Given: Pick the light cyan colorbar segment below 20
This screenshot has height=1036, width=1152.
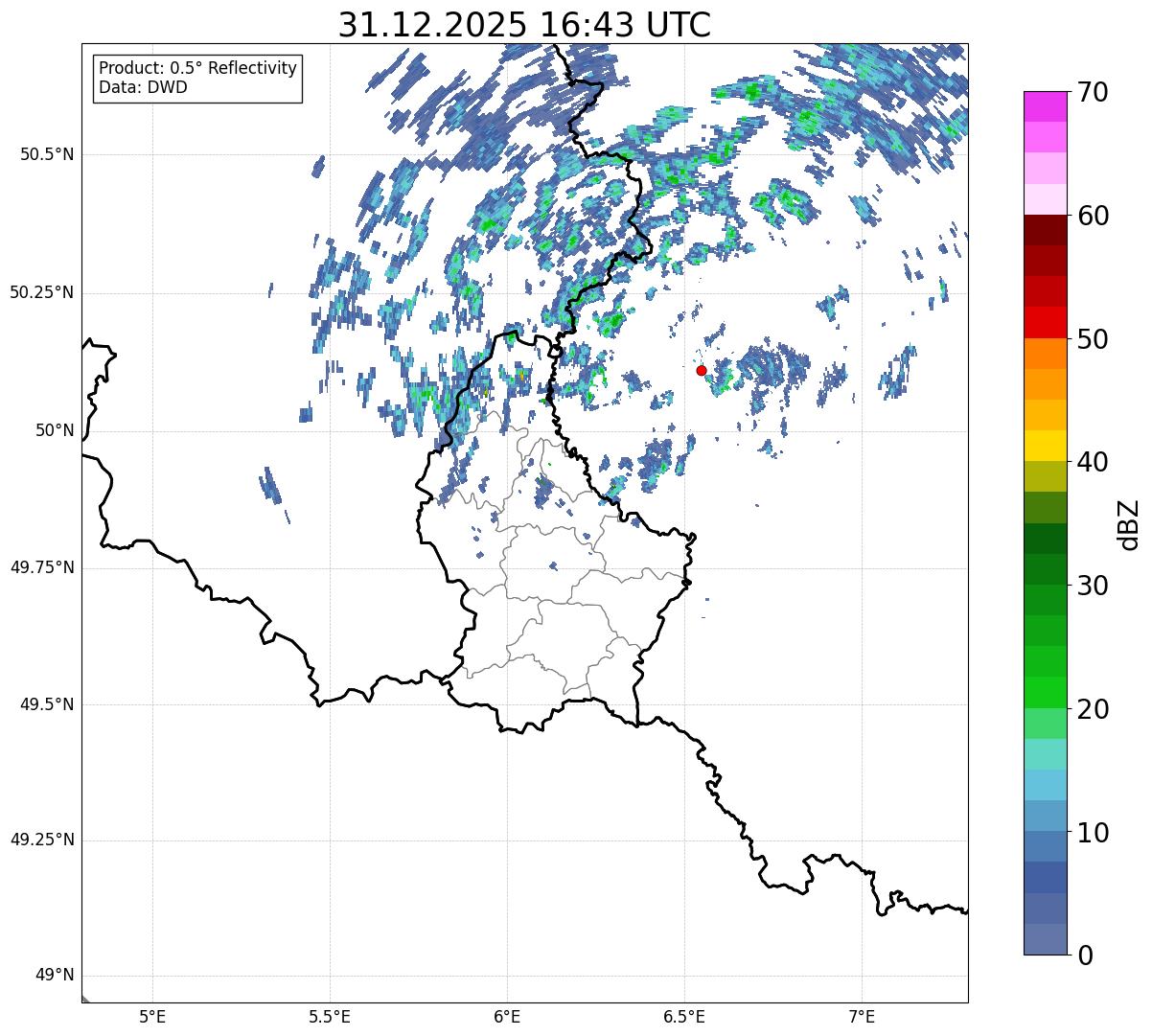Looking at the screenshot, I should (x=1045, y=754).
